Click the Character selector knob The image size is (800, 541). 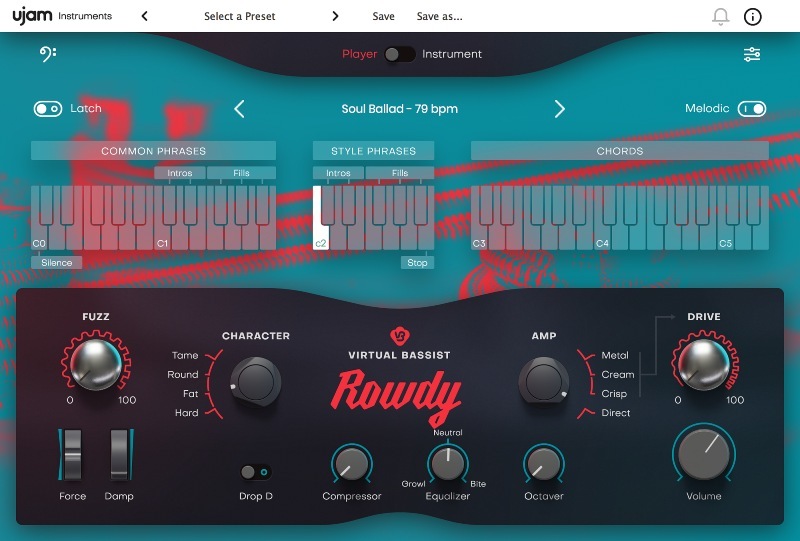click(256, 381)
